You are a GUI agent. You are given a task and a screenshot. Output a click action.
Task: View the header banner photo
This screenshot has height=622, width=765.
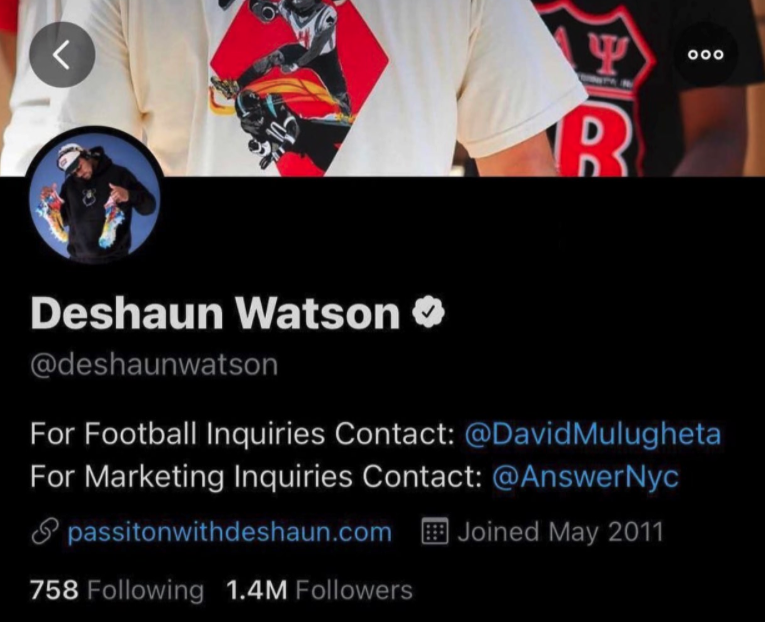(382, 88)
